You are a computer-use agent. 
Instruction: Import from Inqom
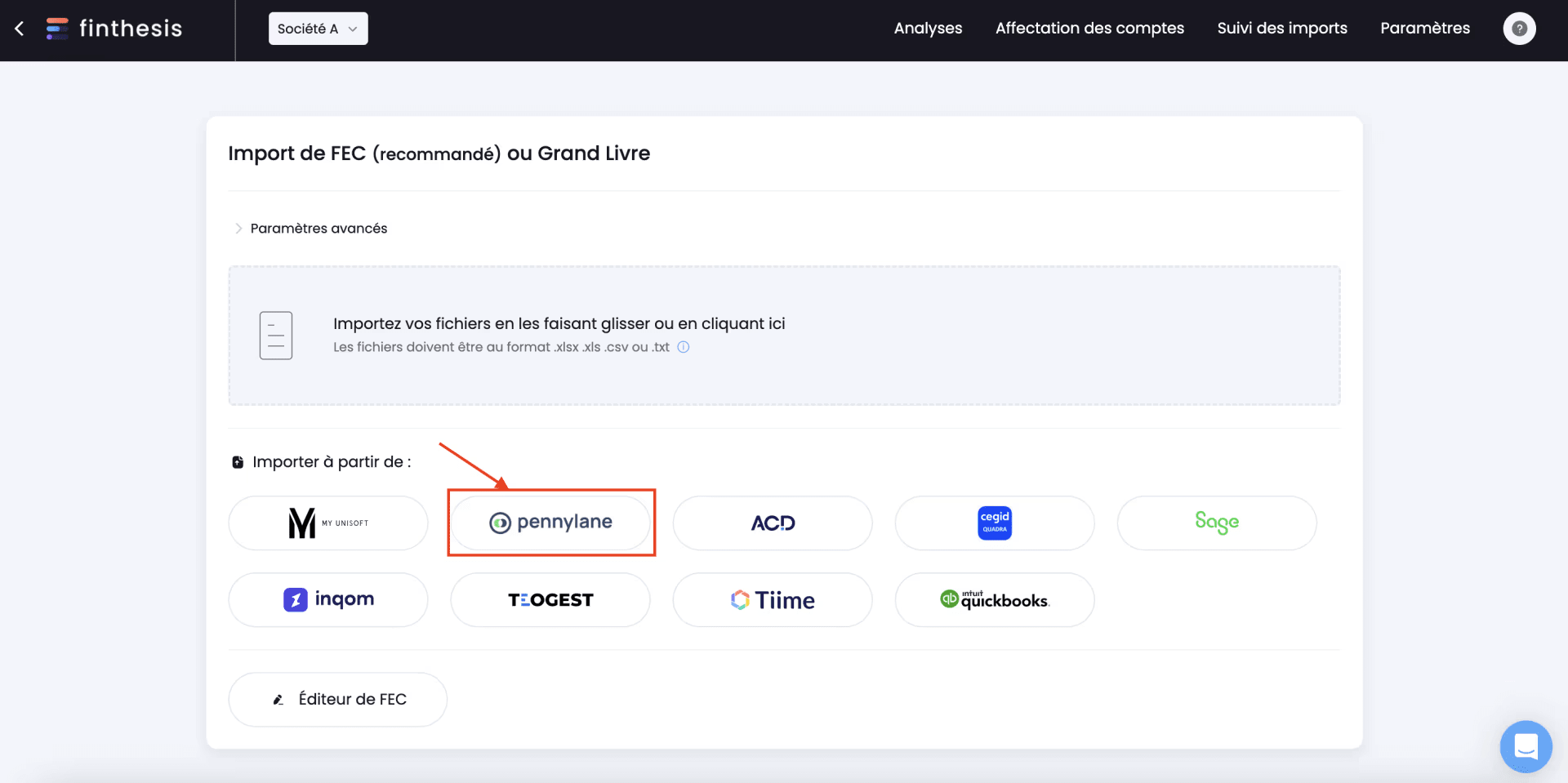[328, 600]
